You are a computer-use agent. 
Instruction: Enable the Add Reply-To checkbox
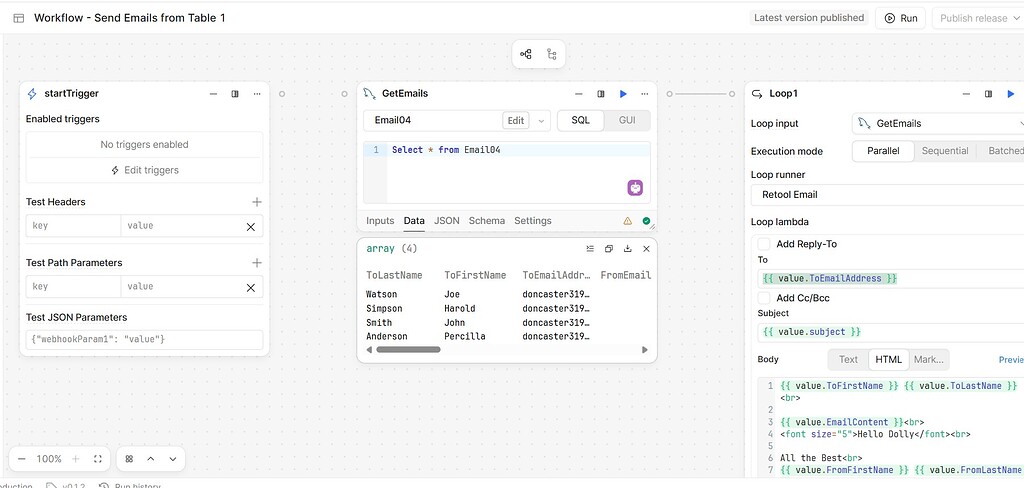point(763,244)
